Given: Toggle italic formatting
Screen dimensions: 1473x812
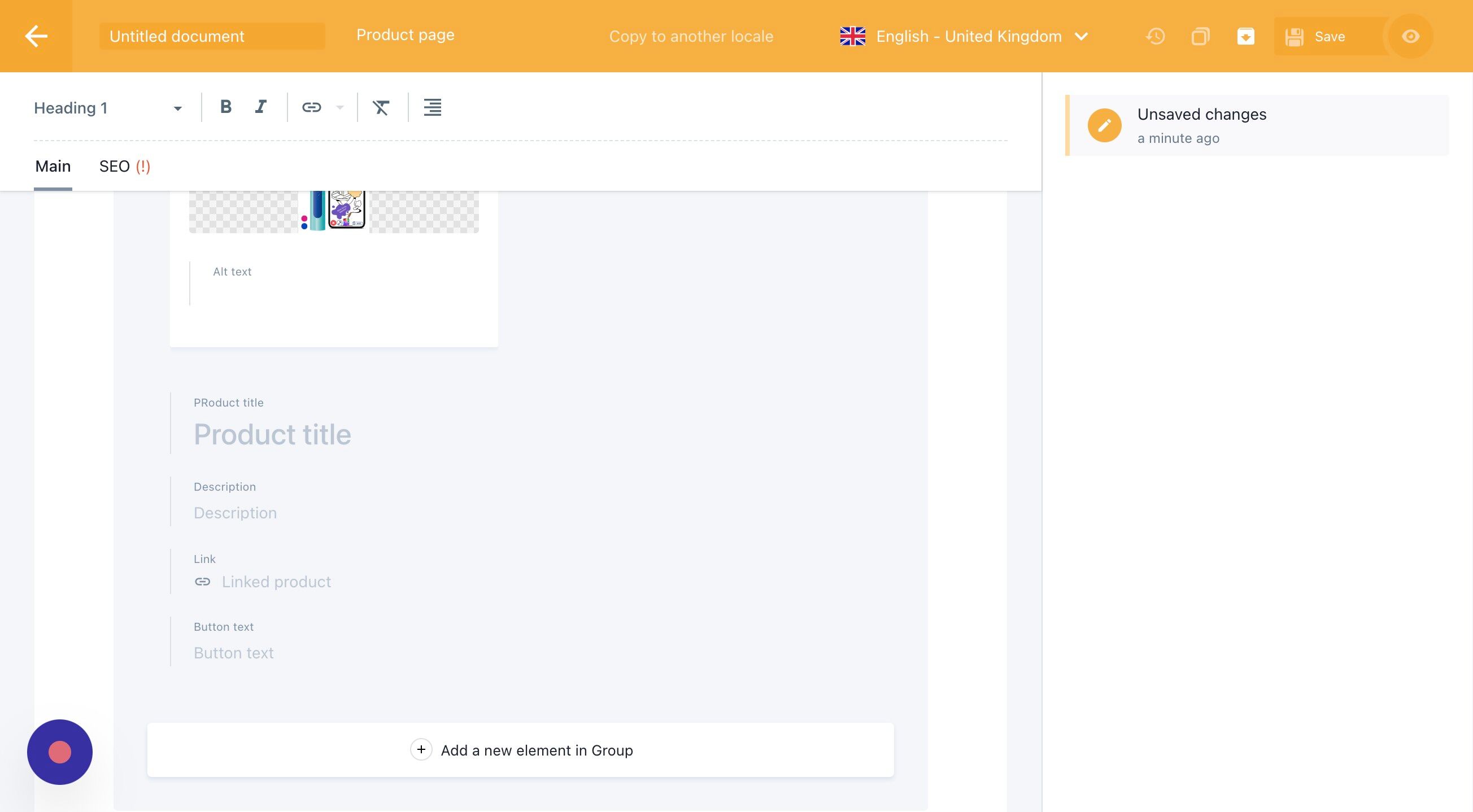Looking at the screenshot, I should [x=261, y=107].
